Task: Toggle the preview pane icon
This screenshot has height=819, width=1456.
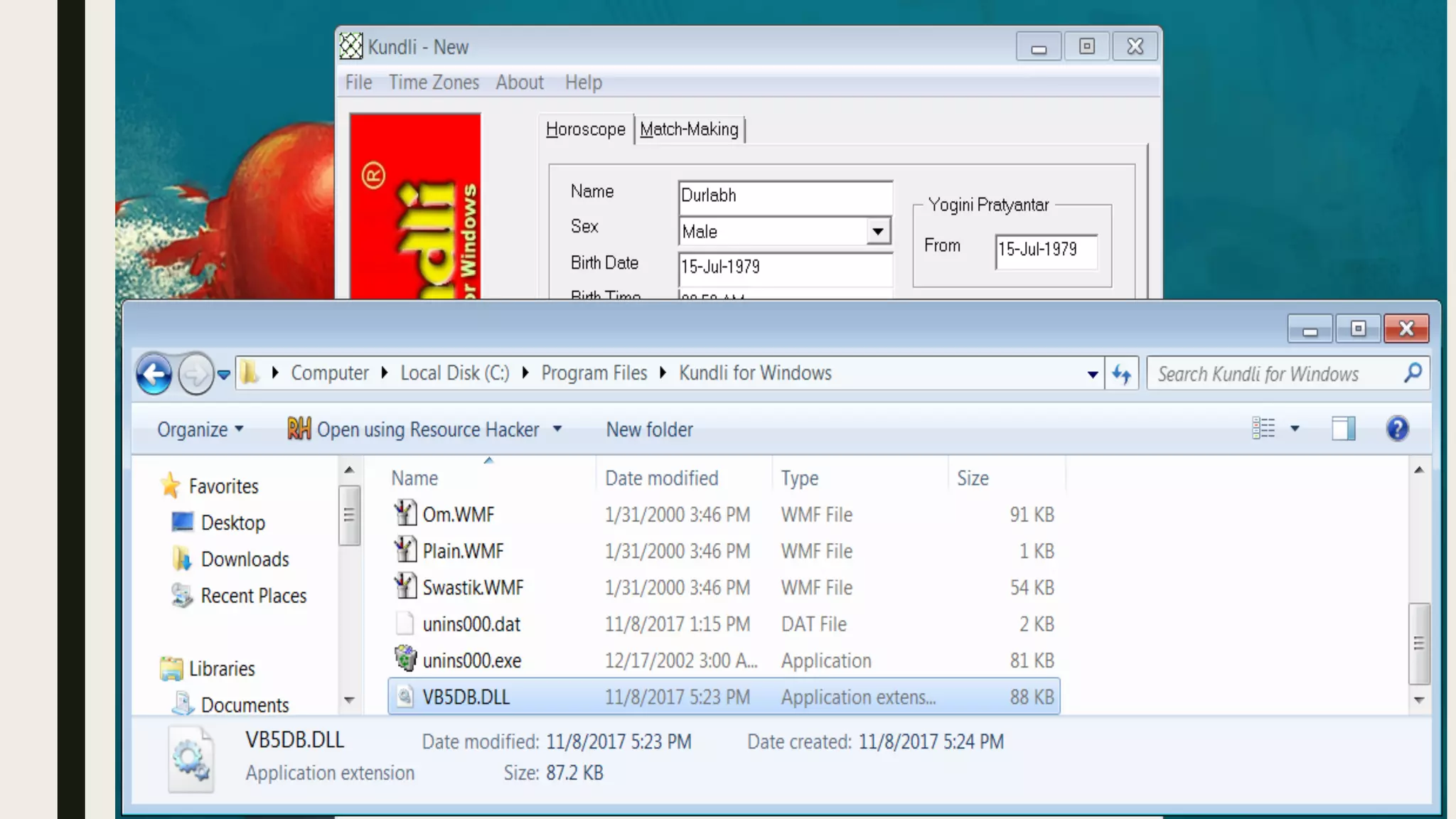Action: click(1343, 429)
